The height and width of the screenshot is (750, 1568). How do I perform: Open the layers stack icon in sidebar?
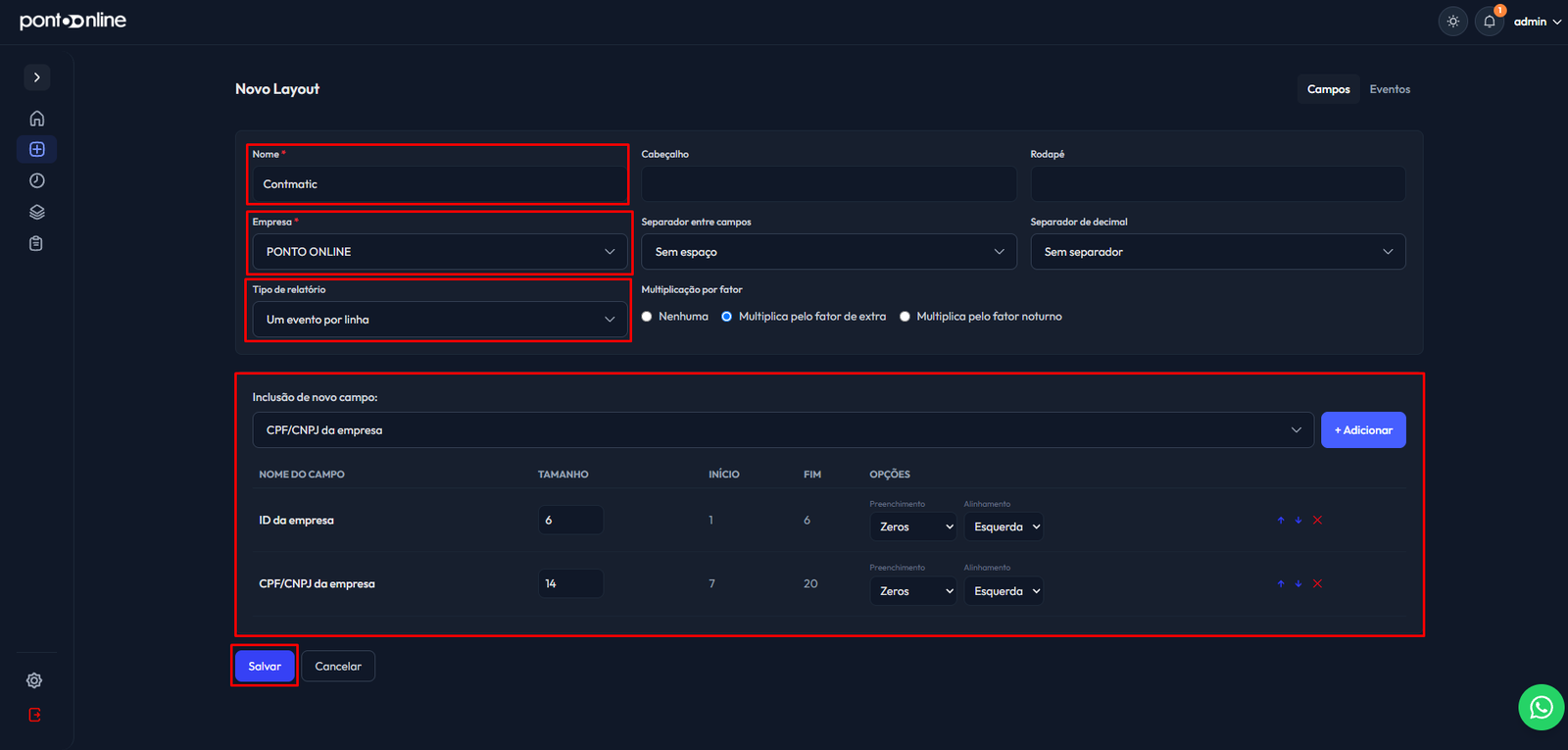point(37,212)
